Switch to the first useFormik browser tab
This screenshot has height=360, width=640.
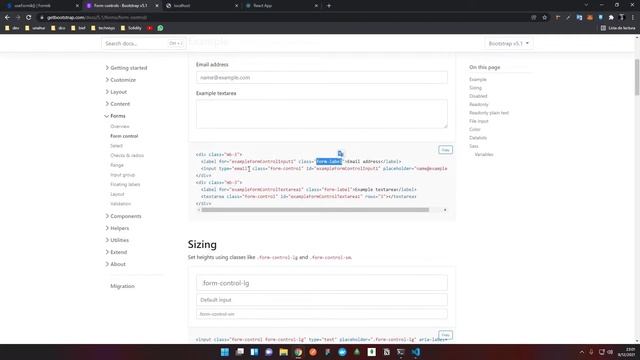click(x=41, y=6)
